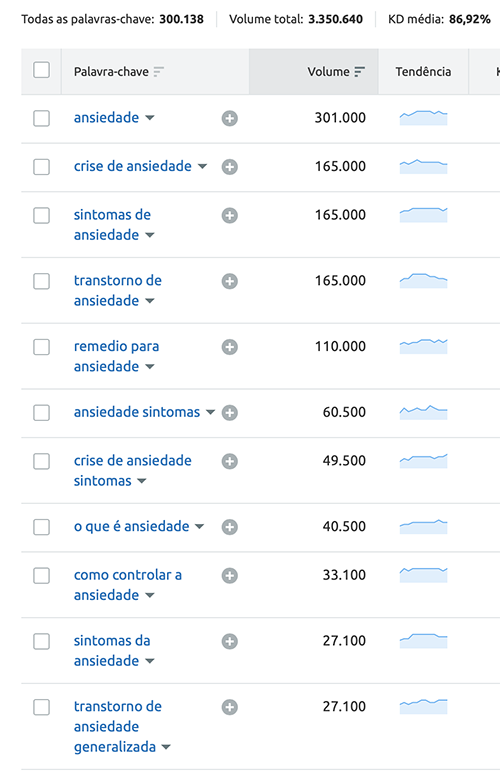Toggle the select-all checkbox in header
This screenshot has height=777, width=500.
tap(42, 70)
